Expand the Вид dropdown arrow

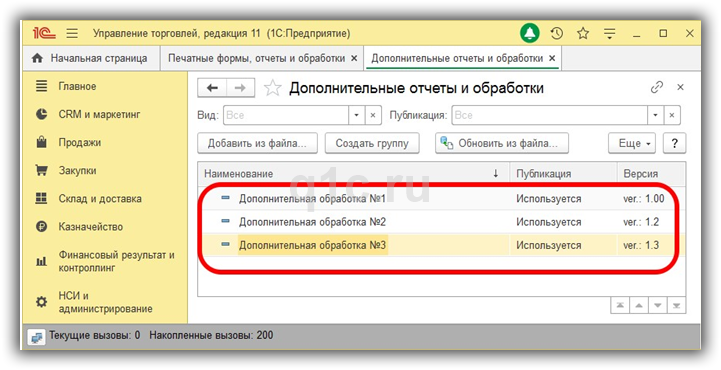(356, 115)
